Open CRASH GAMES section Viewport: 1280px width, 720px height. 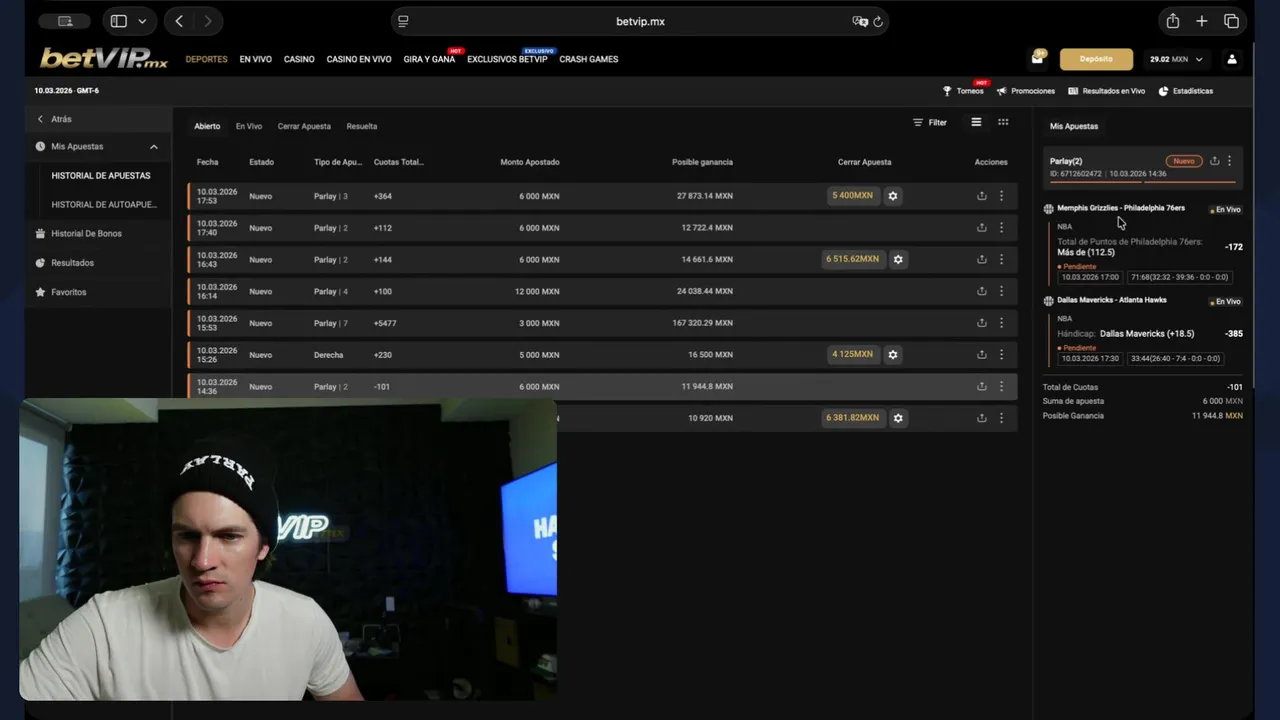tap(589, 59)
